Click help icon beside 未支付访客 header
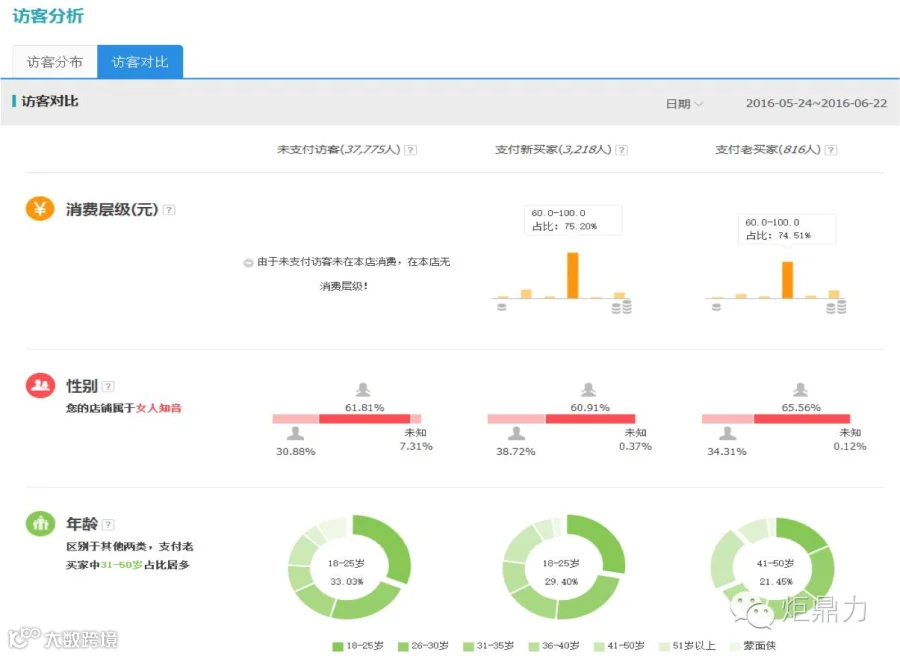 pyautogui.click(x=410, y=150)
